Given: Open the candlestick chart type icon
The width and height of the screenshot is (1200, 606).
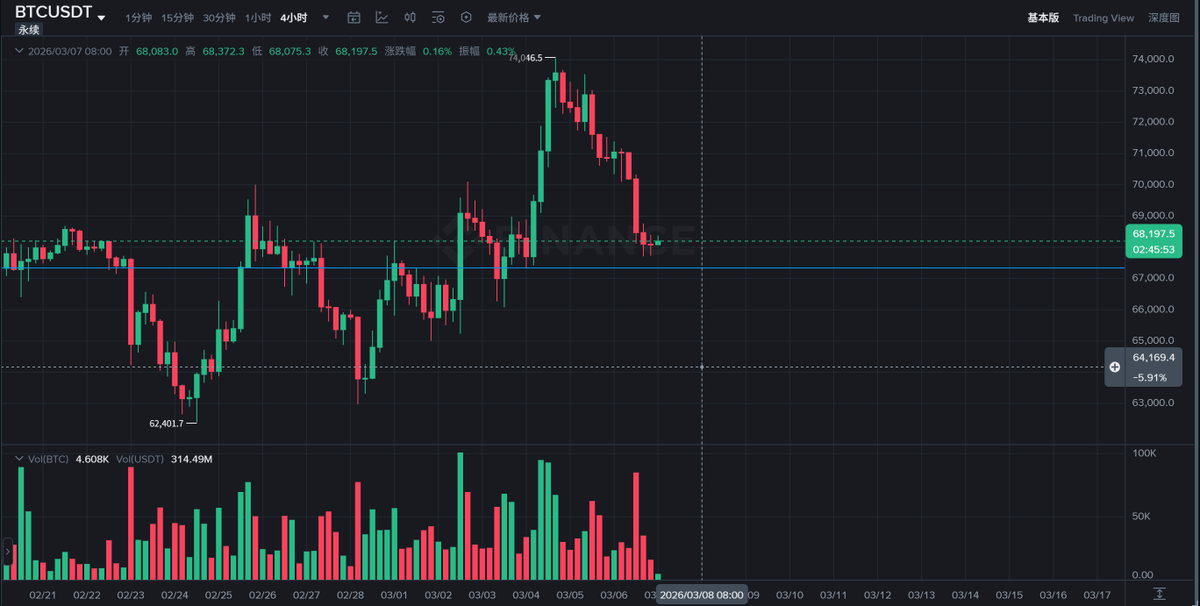Looking at the screenshot, I should click(x=410, y=18).
